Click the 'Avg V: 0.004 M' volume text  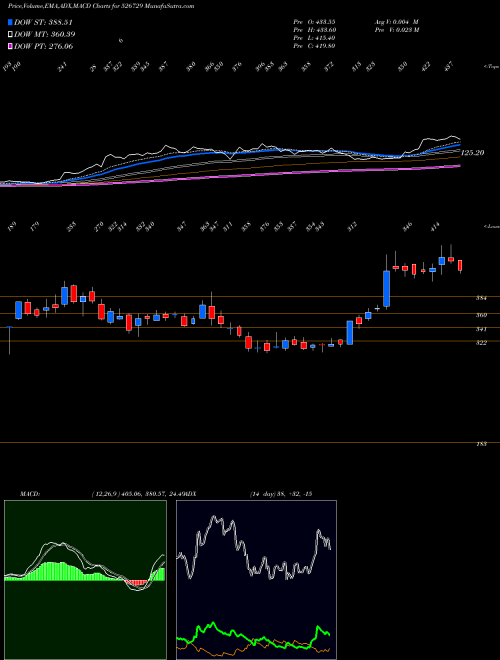point(396,22)
